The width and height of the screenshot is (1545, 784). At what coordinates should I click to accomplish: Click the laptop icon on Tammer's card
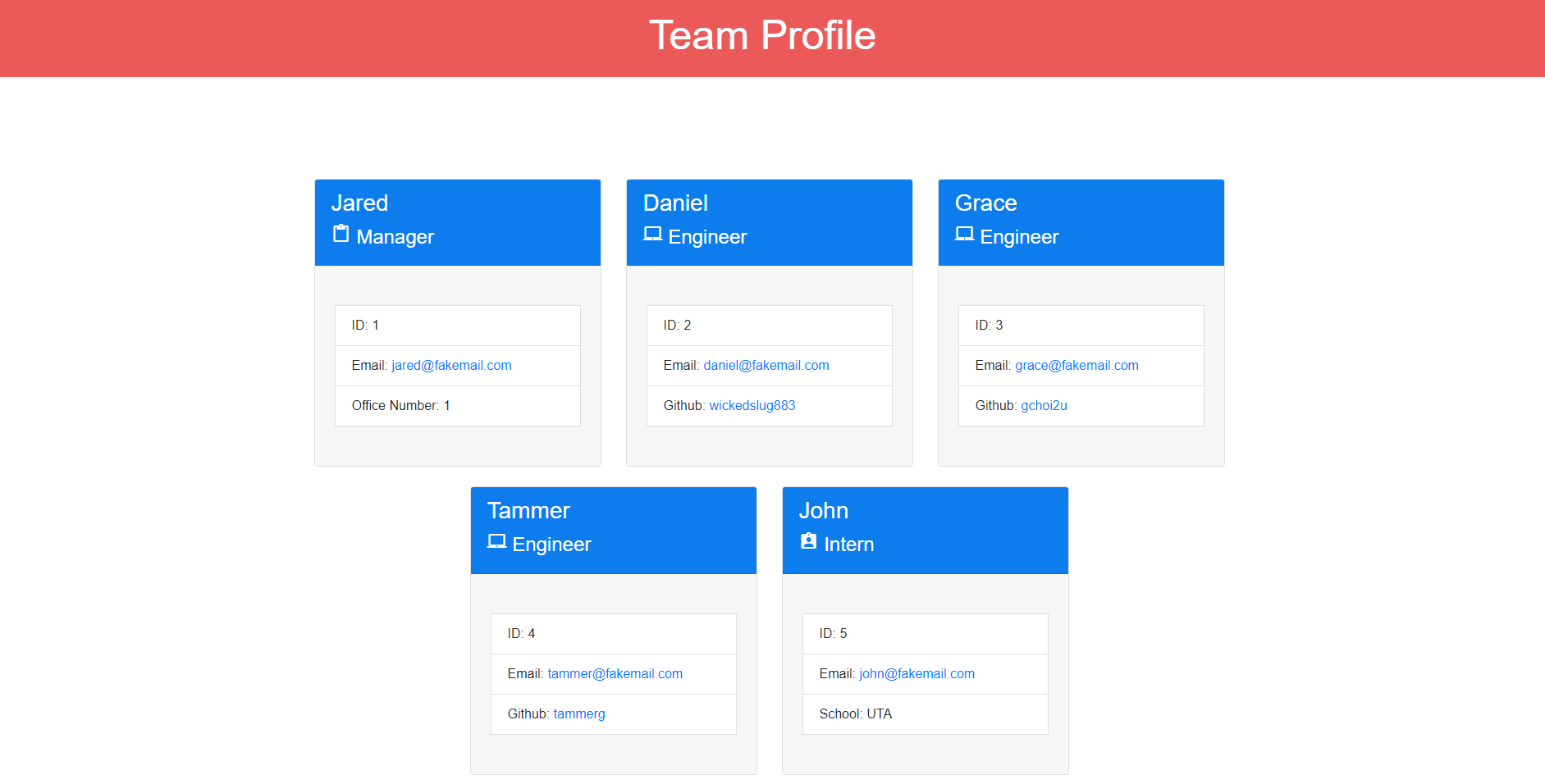click(x=496, y=541)
